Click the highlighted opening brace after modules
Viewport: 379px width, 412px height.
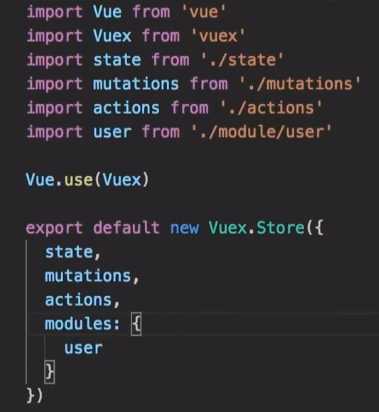136,324
